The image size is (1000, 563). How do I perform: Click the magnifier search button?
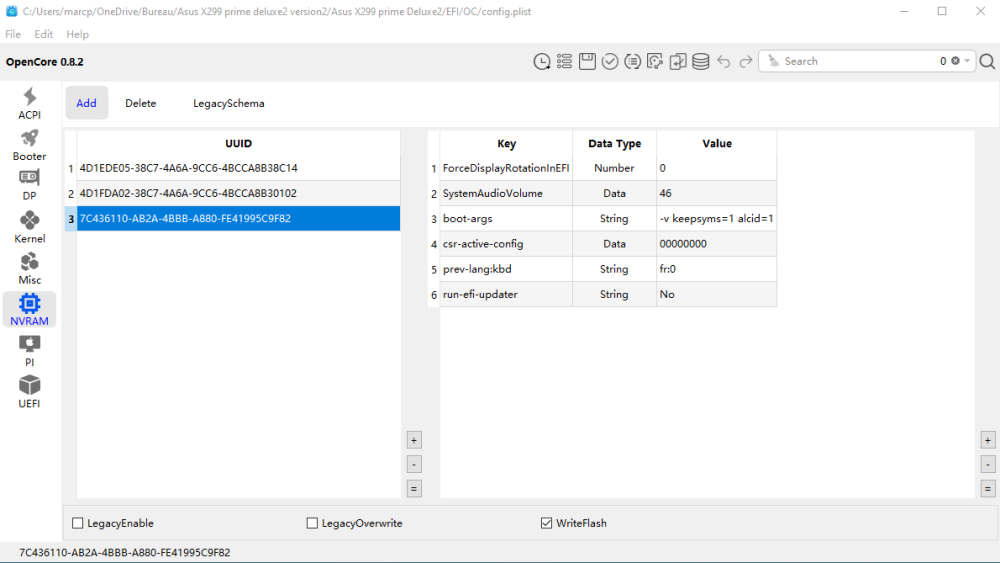(x=987, y=61)
